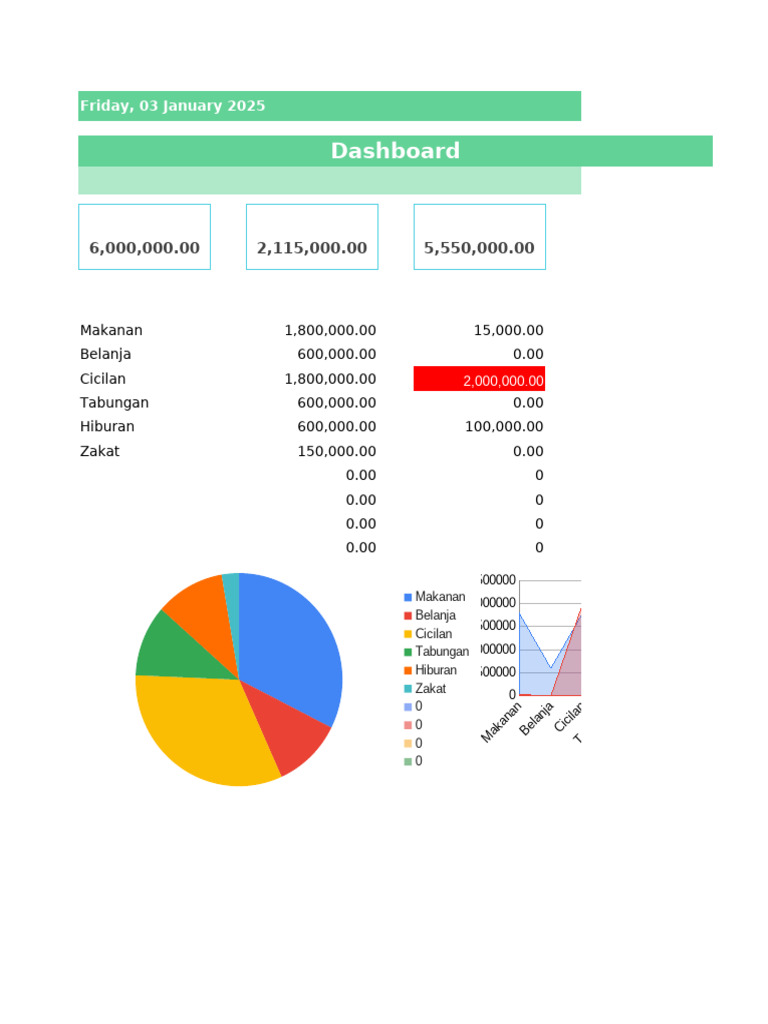Screen dimensions: 768x1024
Task: Click the 0.00 value beside Belanja's 600,000.00
Action: [528, 355]
